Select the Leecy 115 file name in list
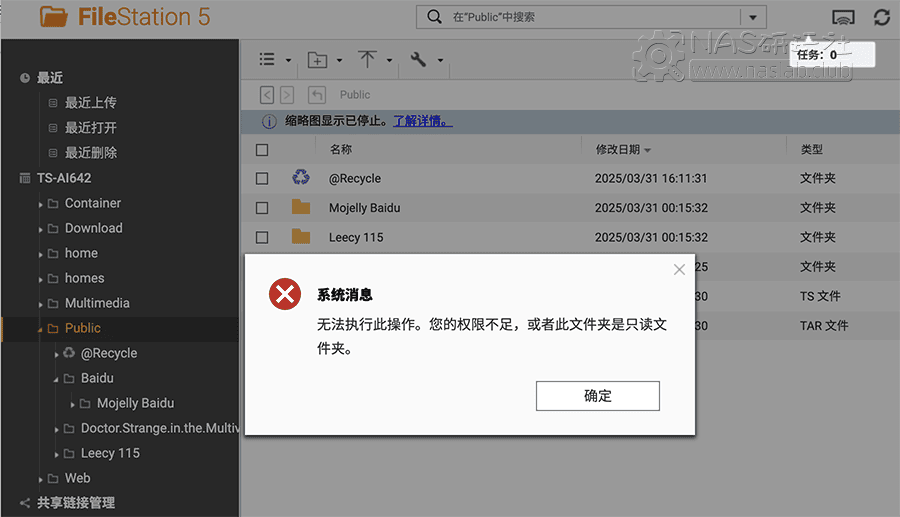The width and height of the screenshot is (900, 517). (x=356, y=237)
